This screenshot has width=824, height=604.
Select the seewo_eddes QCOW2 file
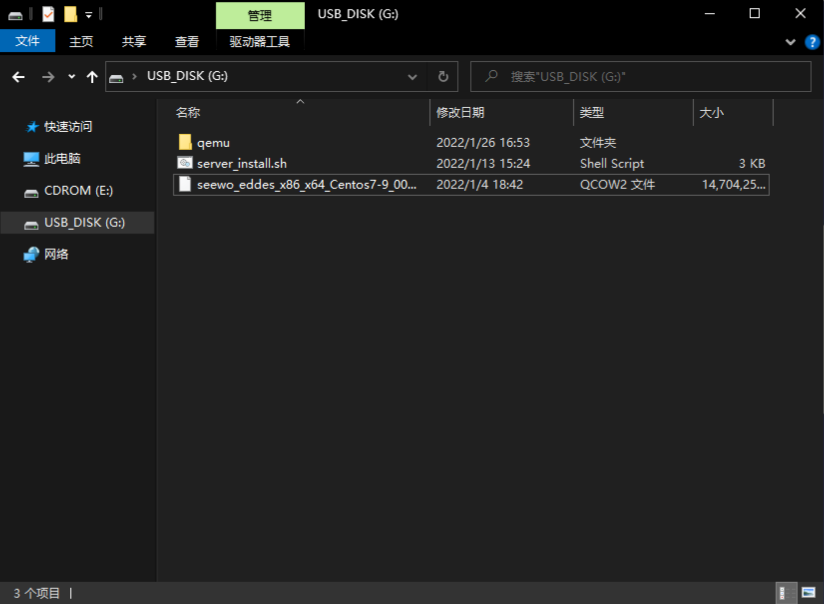pos(306,185)
